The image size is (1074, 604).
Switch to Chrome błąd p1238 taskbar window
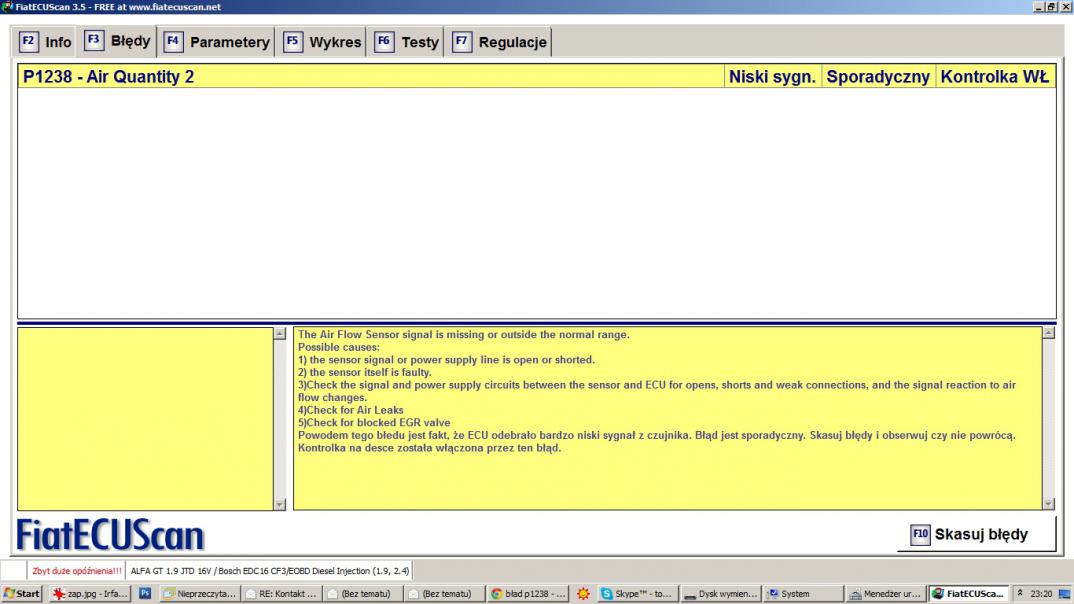pyautogui.click(x=528, y=594)
